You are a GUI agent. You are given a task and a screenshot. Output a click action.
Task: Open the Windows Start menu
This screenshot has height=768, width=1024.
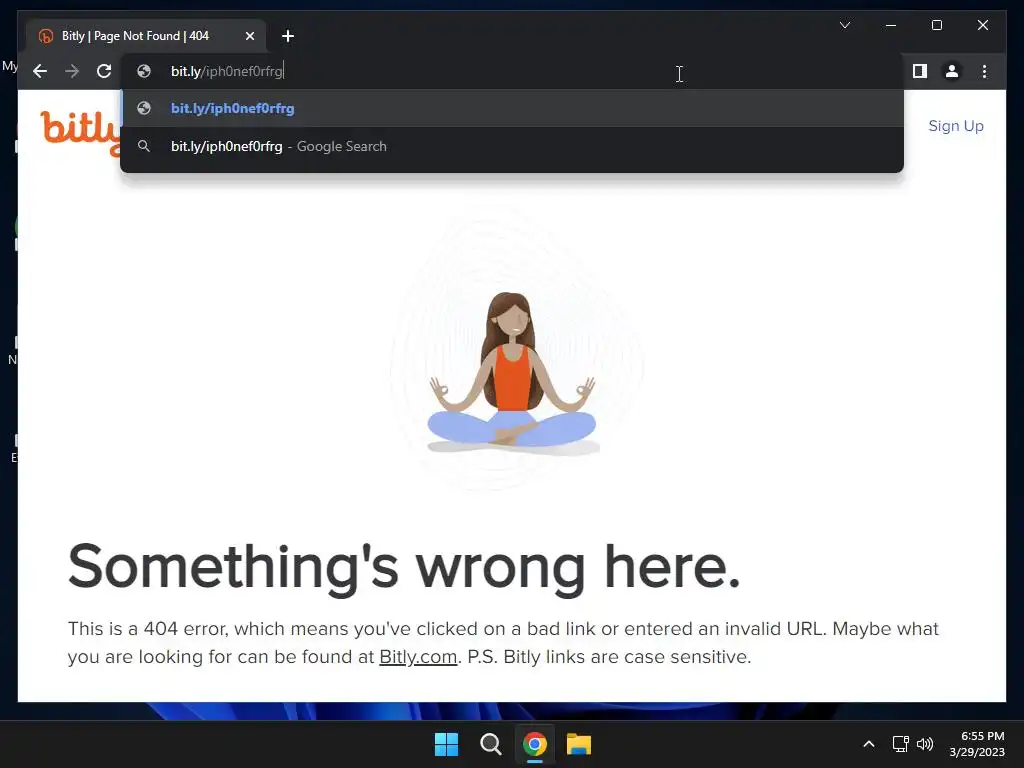click(447, 744)
